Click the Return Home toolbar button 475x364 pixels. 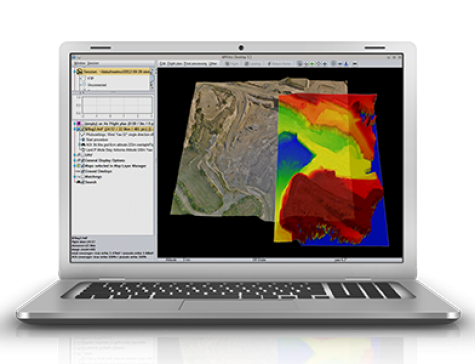tap(279, 64)
